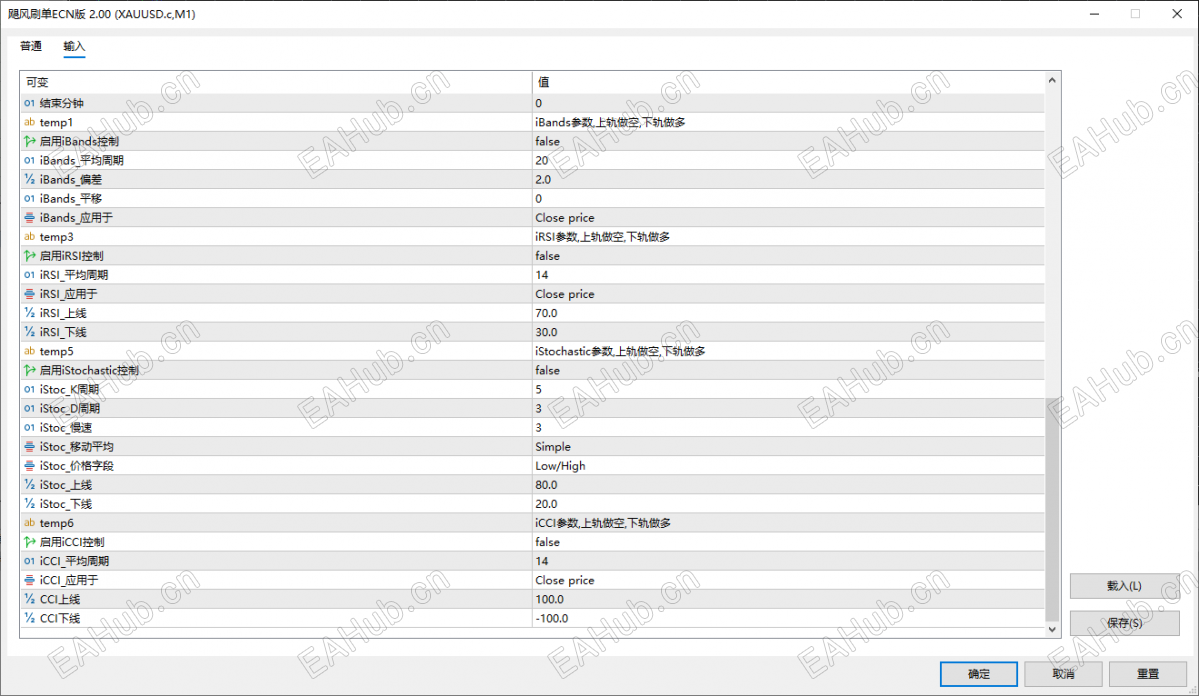Click the double icon beside iStoc_上线

29,485
